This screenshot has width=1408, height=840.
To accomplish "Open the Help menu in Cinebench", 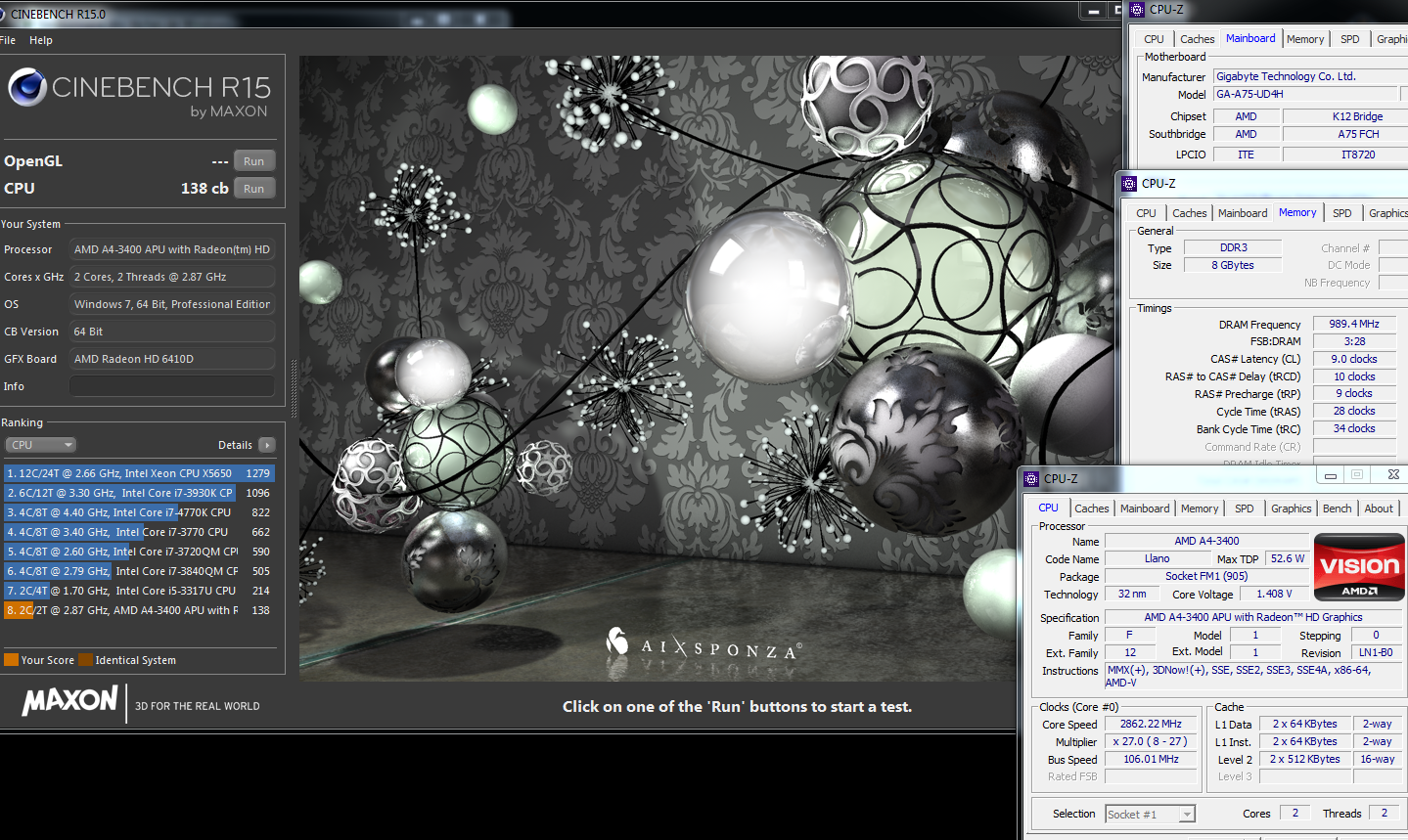I will tap(41, 40).
